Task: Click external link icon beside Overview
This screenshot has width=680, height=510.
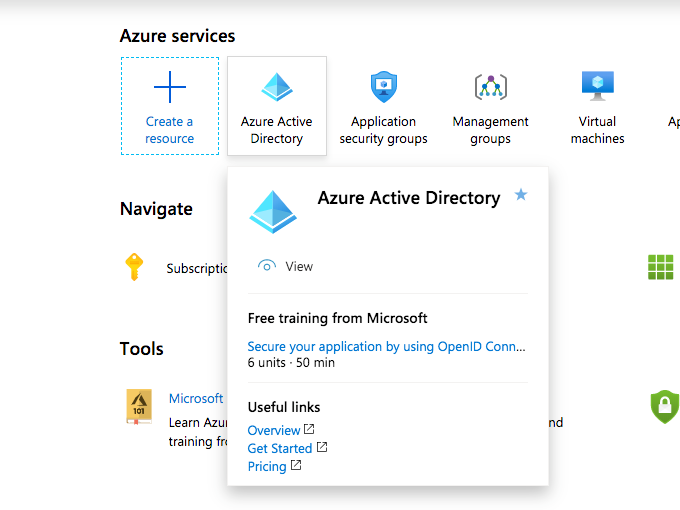Action: [309, 429]
